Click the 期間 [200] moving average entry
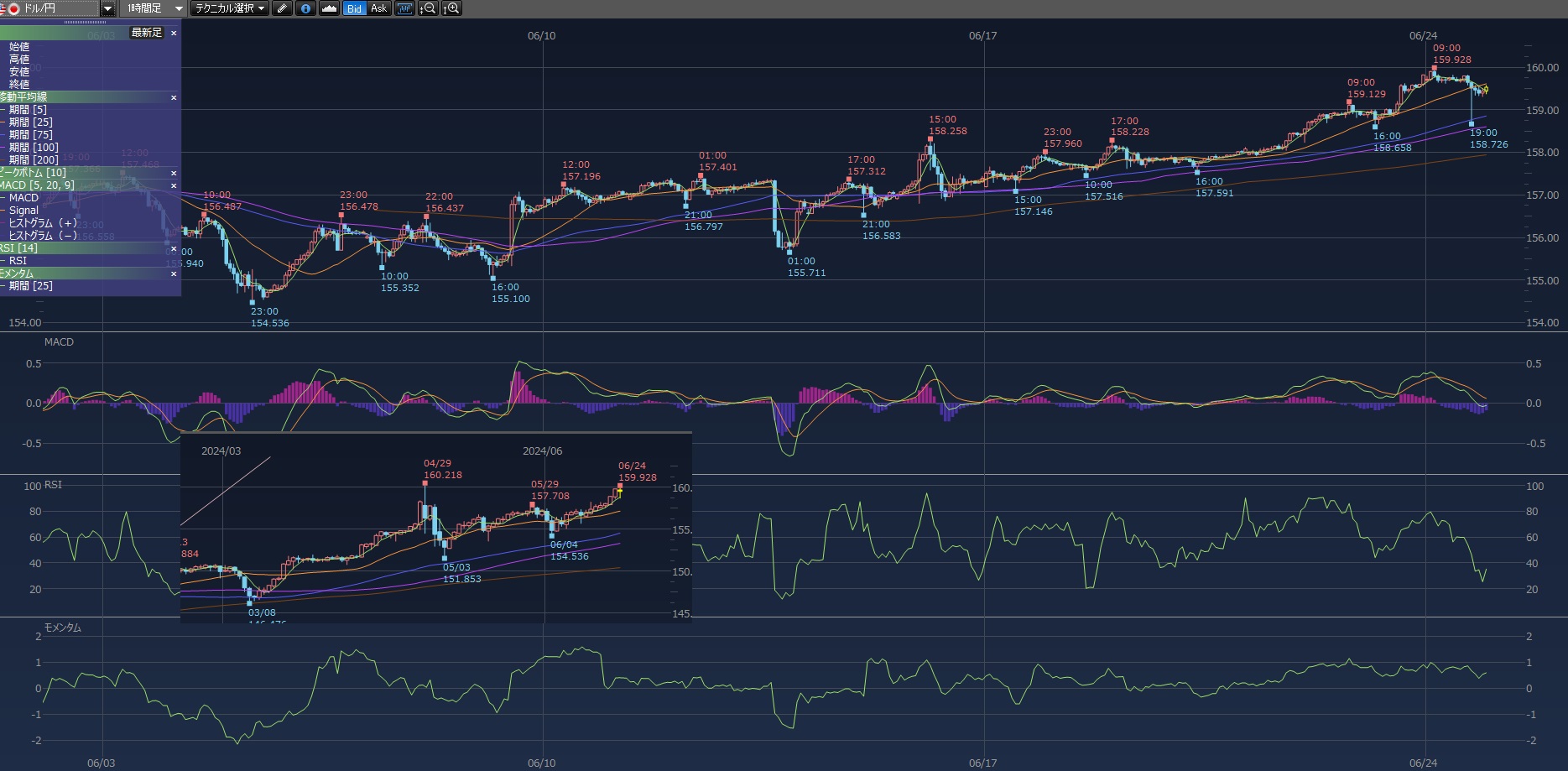The height and width of the screenshot is (771, 1568). coord(34,160)
